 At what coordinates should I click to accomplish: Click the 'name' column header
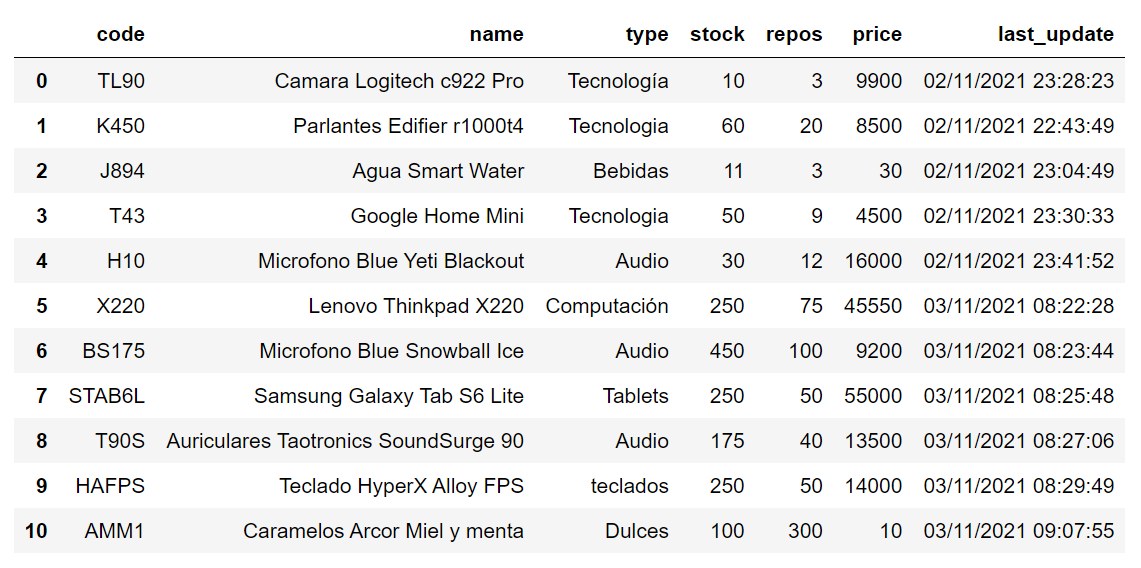pos(496,34)
